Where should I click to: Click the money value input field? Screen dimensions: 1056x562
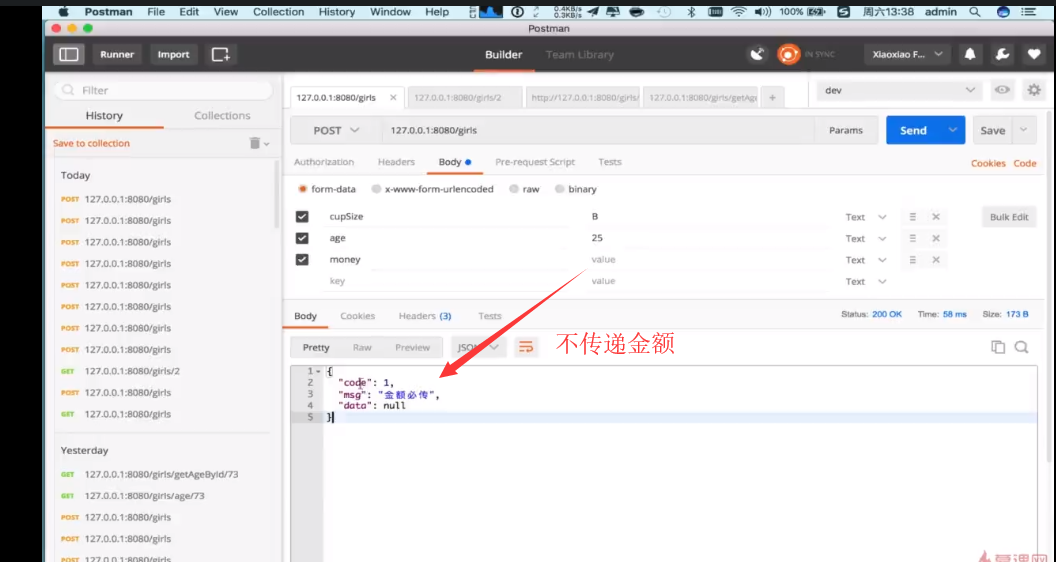711,259
